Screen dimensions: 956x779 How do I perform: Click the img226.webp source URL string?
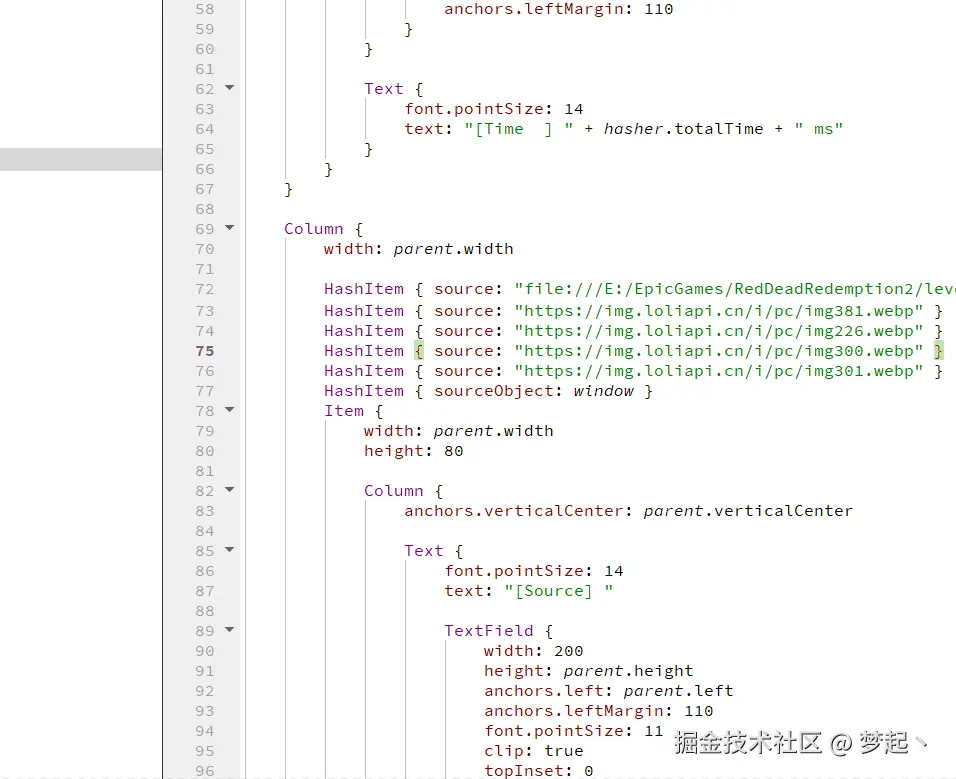pos(718,331)
